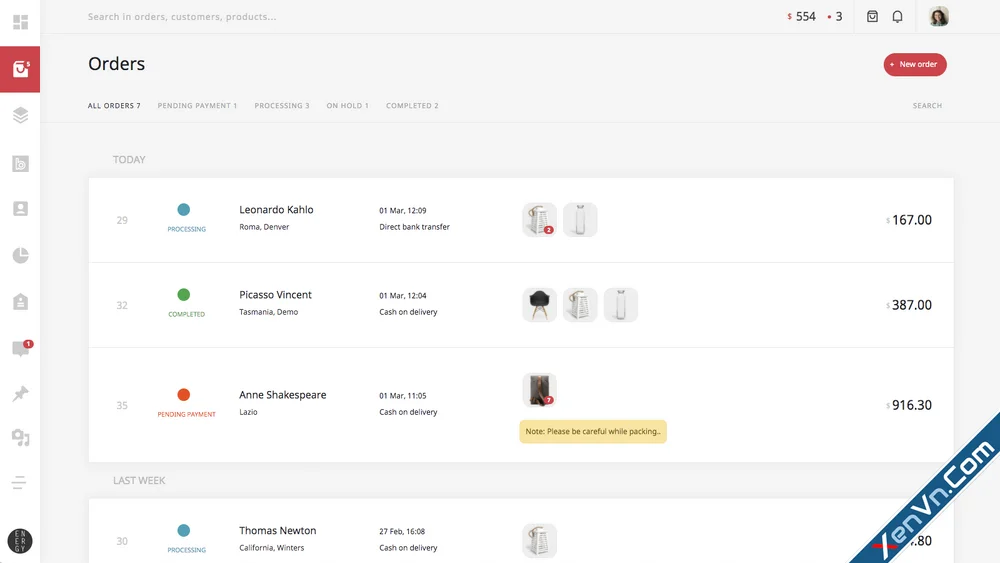Switch to Pending Payment 1 tab
Image resolution: width=1000 pixels, height=563 pixels.
click(x=197, y=106)
